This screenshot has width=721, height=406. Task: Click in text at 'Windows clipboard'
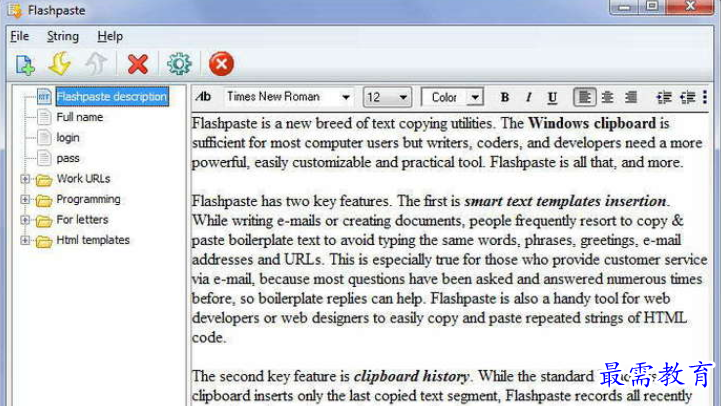[x=592, y=123]
